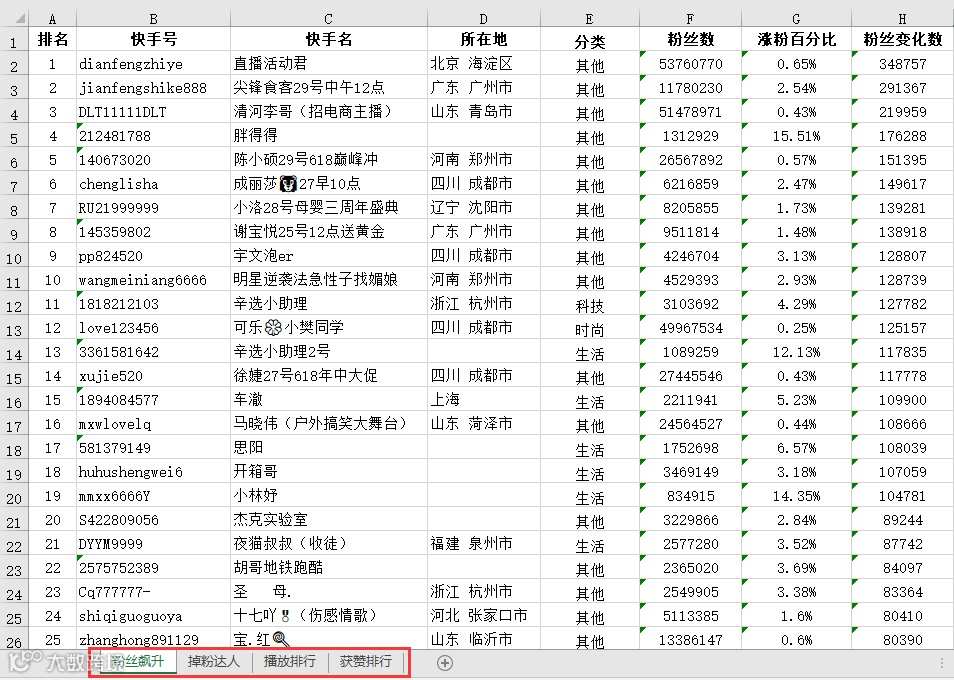Click the 粉丝数 header cell
Viewport: 954px width, 680px height.
pos(690,38)
